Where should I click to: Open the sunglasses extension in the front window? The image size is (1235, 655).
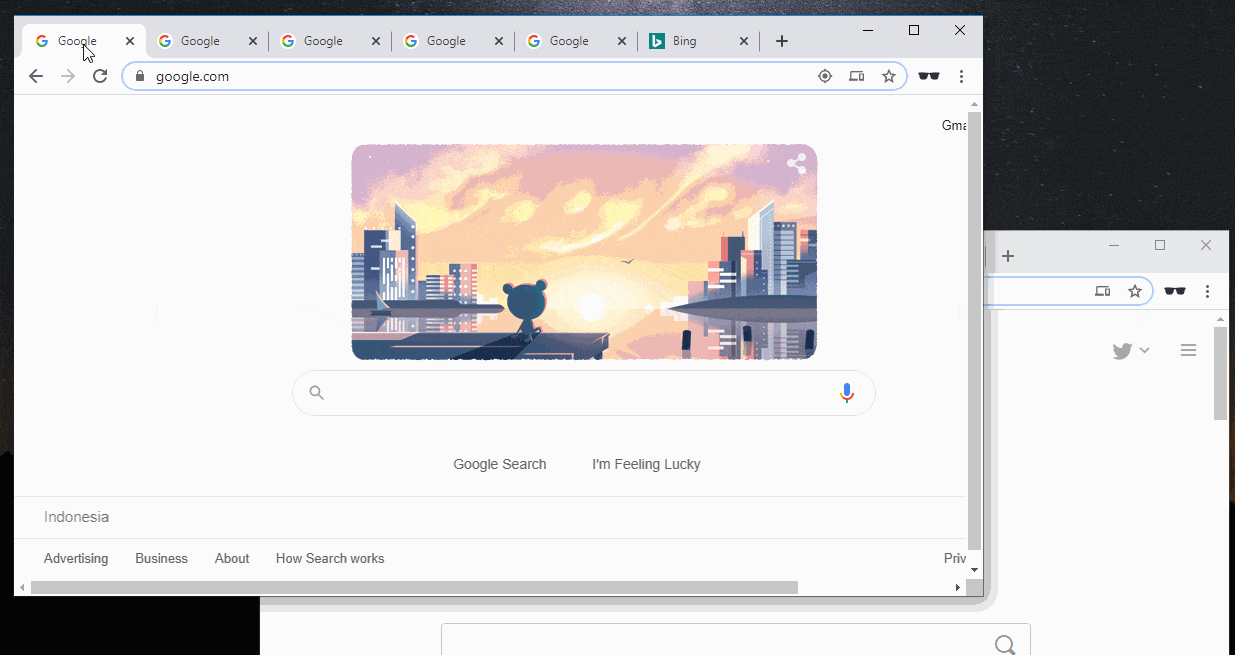click(x=929, y=76)
